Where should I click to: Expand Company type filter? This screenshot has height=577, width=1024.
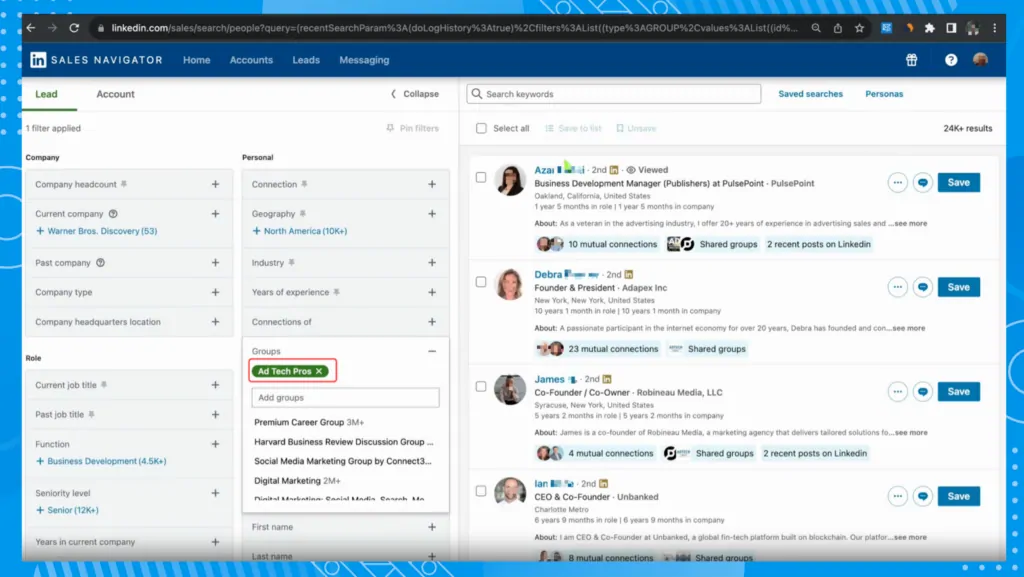tap(216, 292)
